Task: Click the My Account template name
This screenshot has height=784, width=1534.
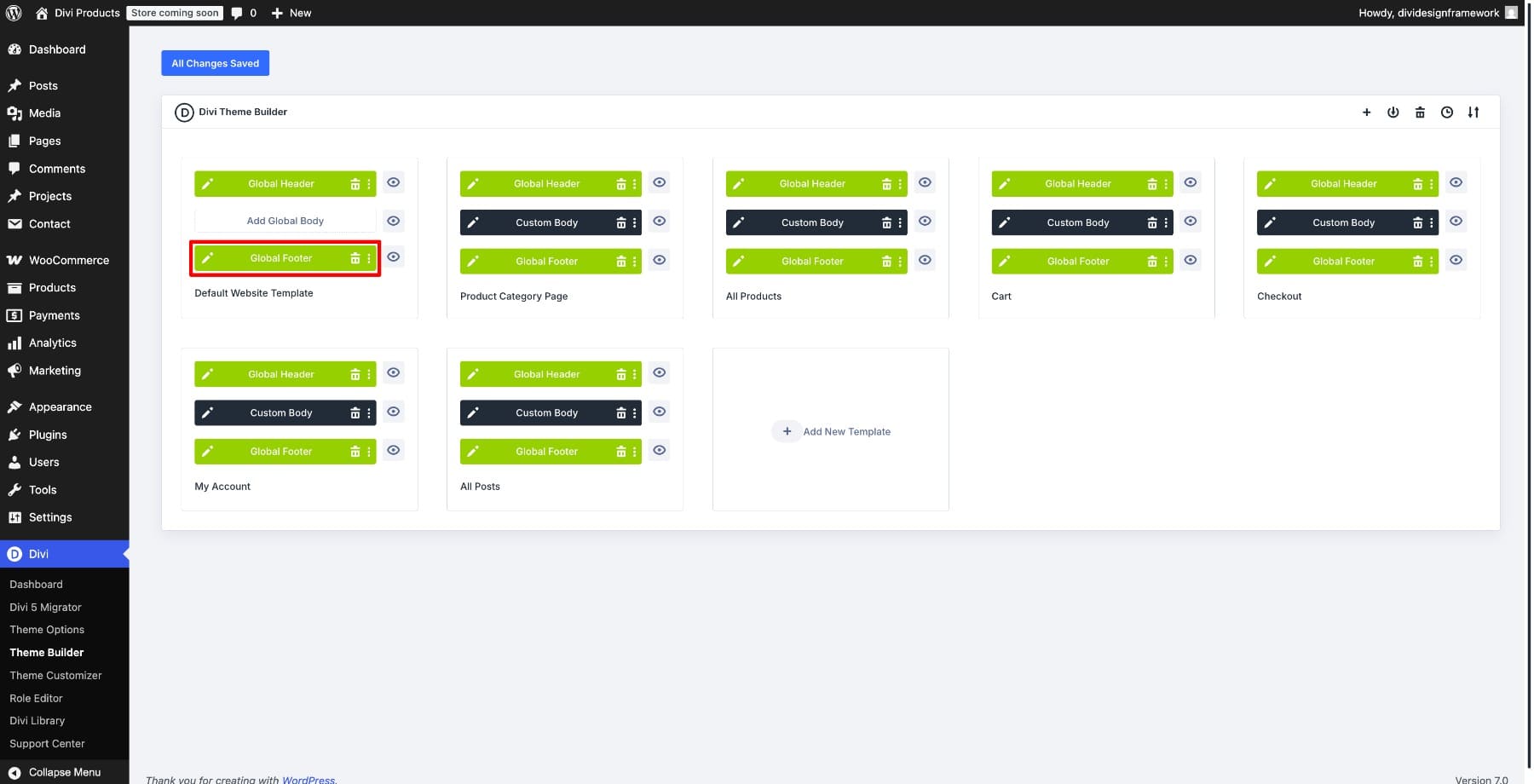Action: point(222,487)
